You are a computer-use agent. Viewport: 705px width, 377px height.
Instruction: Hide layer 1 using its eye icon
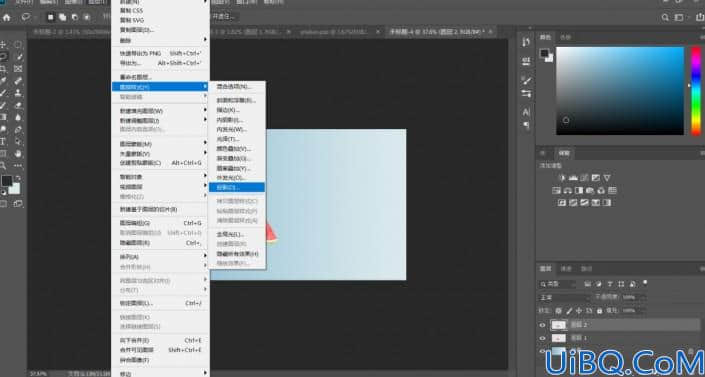[x=542, y=338]
